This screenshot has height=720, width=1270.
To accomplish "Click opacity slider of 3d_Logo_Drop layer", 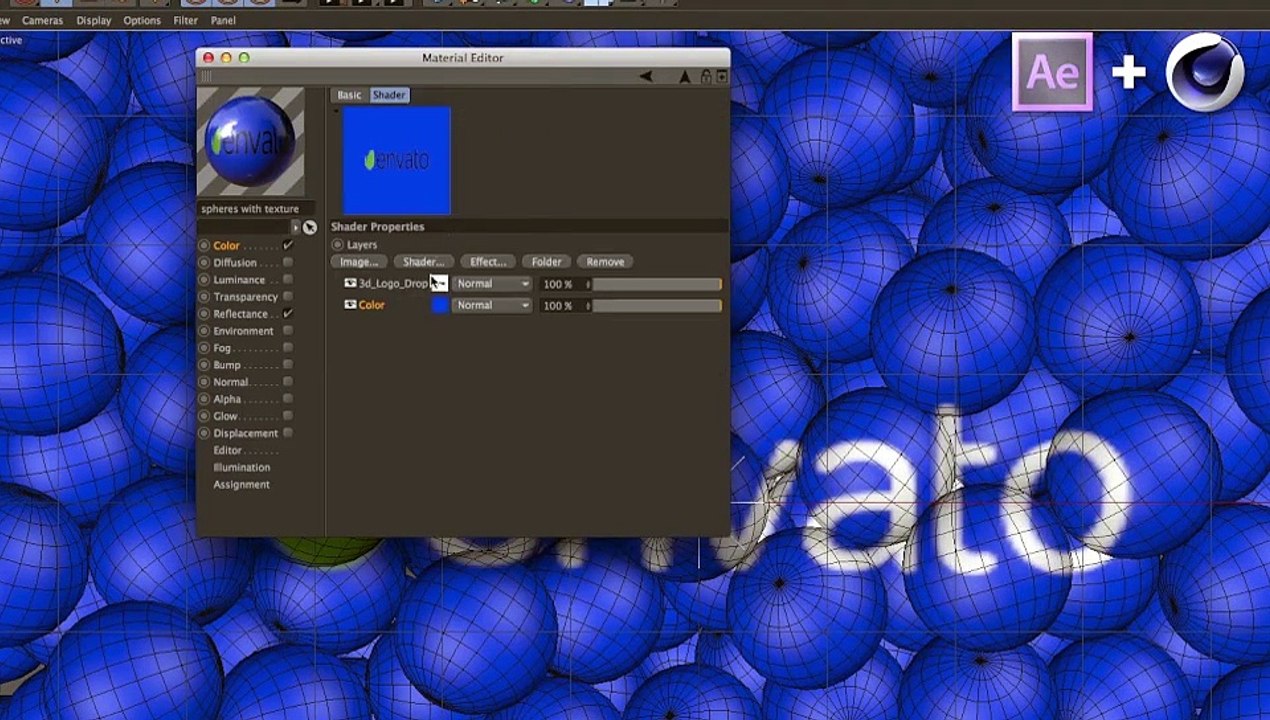I will point(657,284).
